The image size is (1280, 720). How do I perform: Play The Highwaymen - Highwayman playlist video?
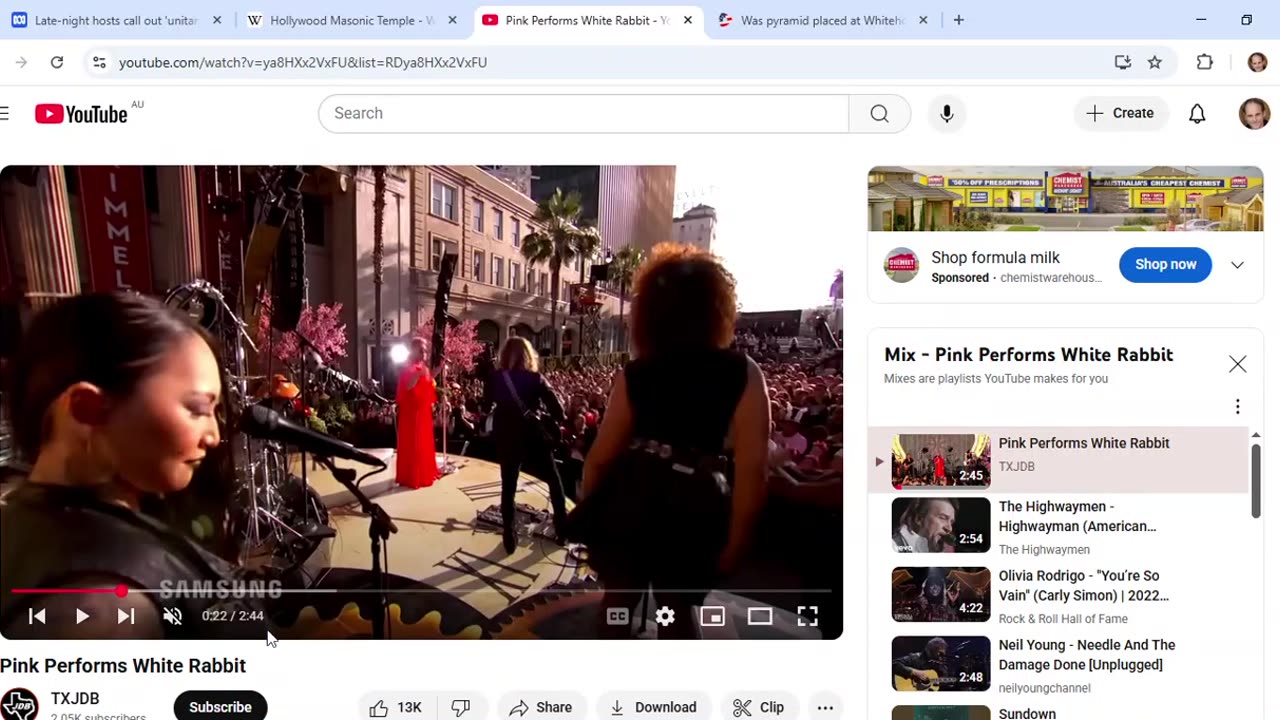(1058, 526)
